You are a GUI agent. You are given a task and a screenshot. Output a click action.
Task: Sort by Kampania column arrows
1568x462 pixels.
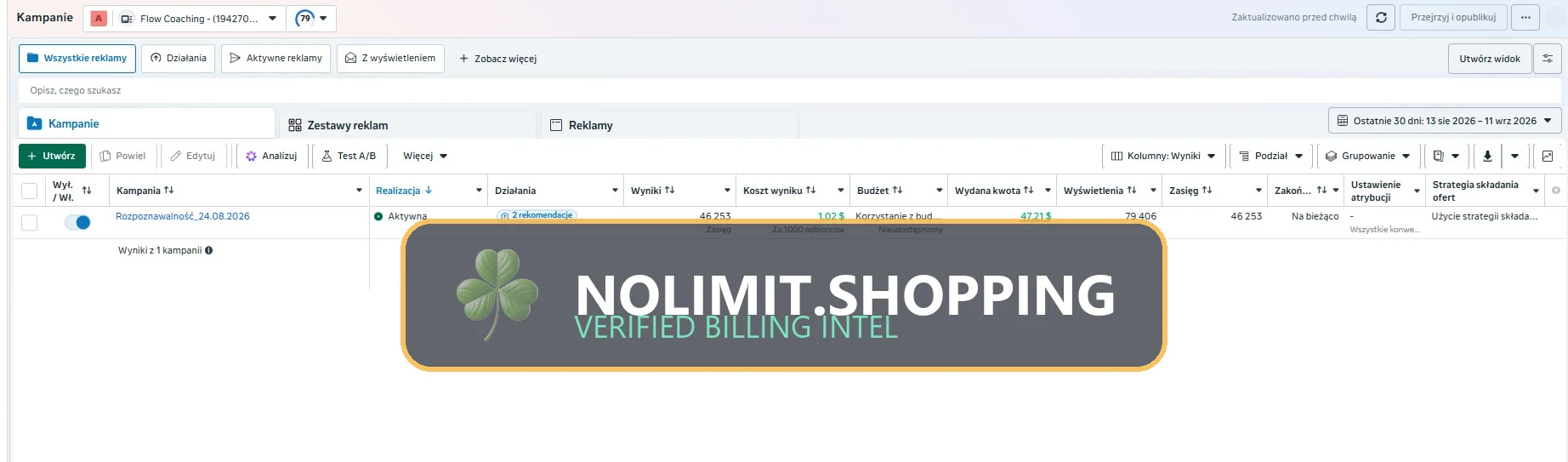coord(169,191)
